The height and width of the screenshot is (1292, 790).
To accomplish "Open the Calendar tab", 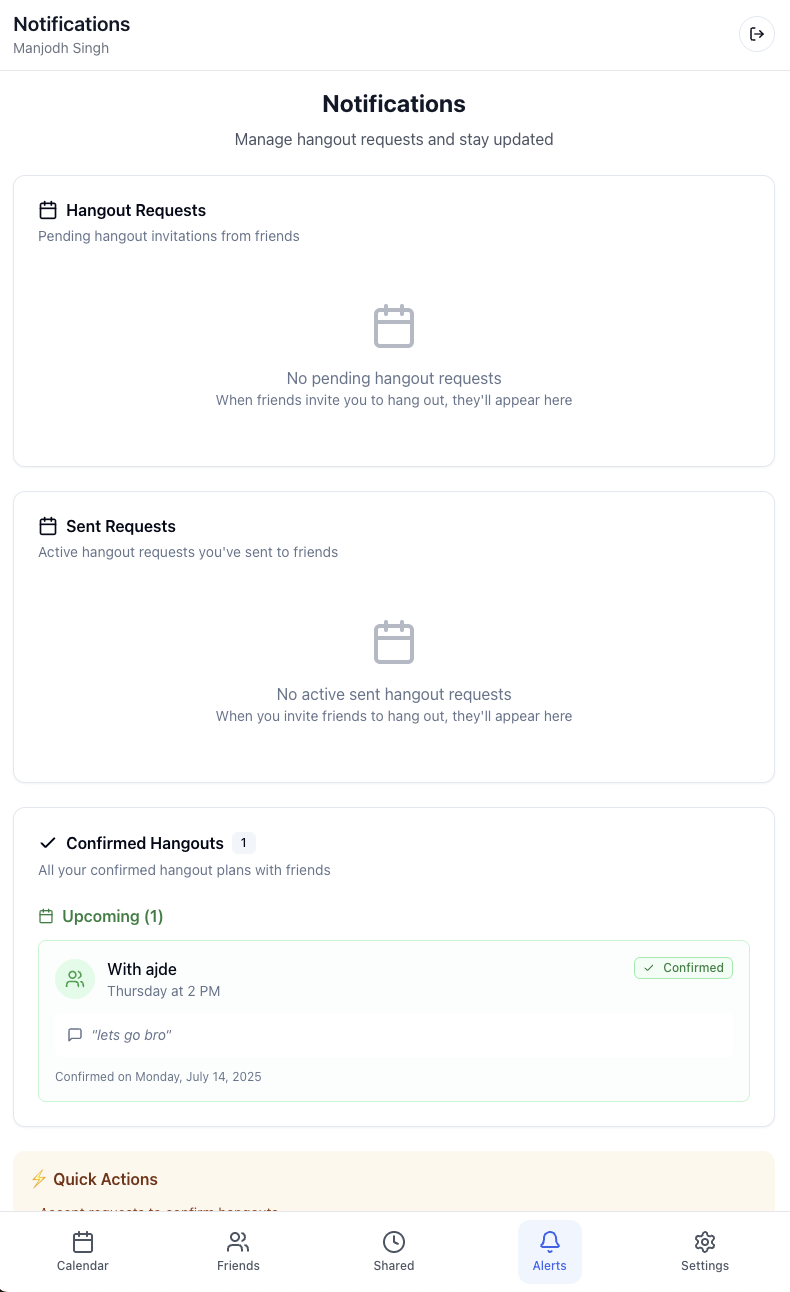I will (83, 1251).
